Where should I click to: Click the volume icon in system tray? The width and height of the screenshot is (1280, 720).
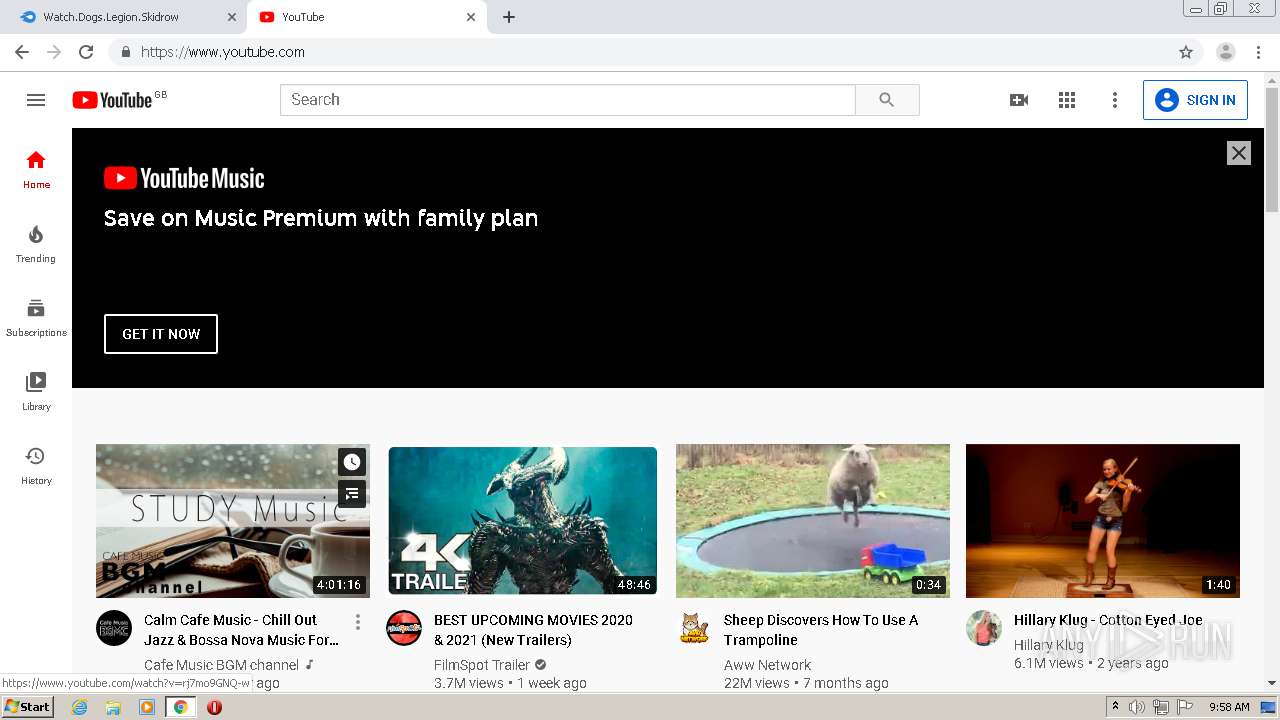1137,707
